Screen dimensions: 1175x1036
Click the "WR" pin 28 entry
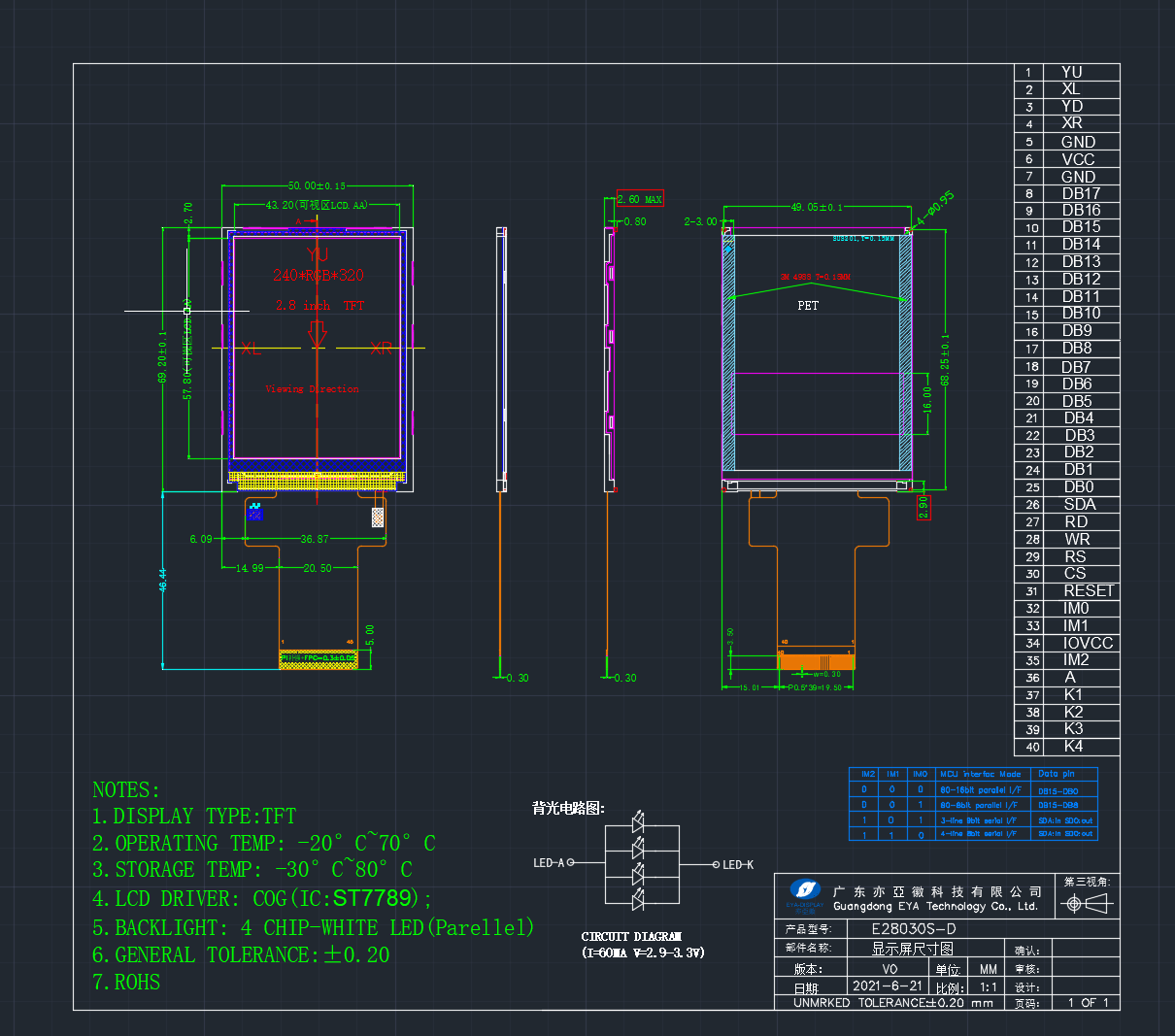coord(1077,539)
